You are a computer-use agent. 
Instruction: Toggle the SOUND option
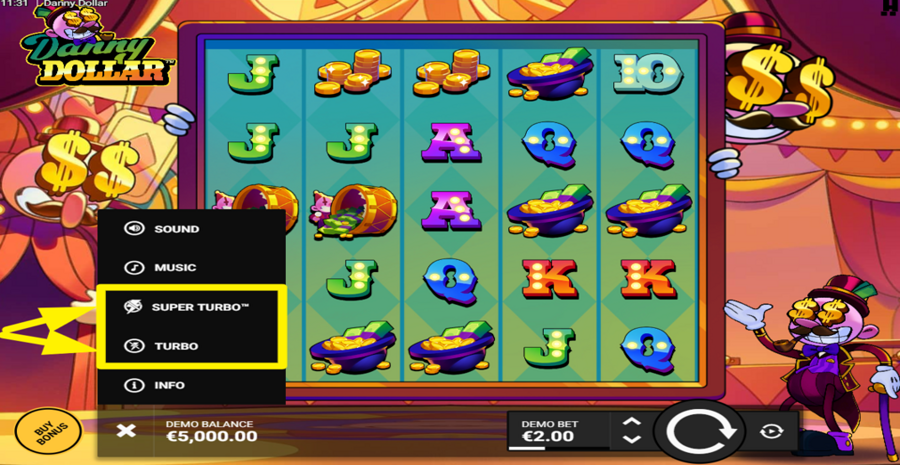tap(192, 228)
